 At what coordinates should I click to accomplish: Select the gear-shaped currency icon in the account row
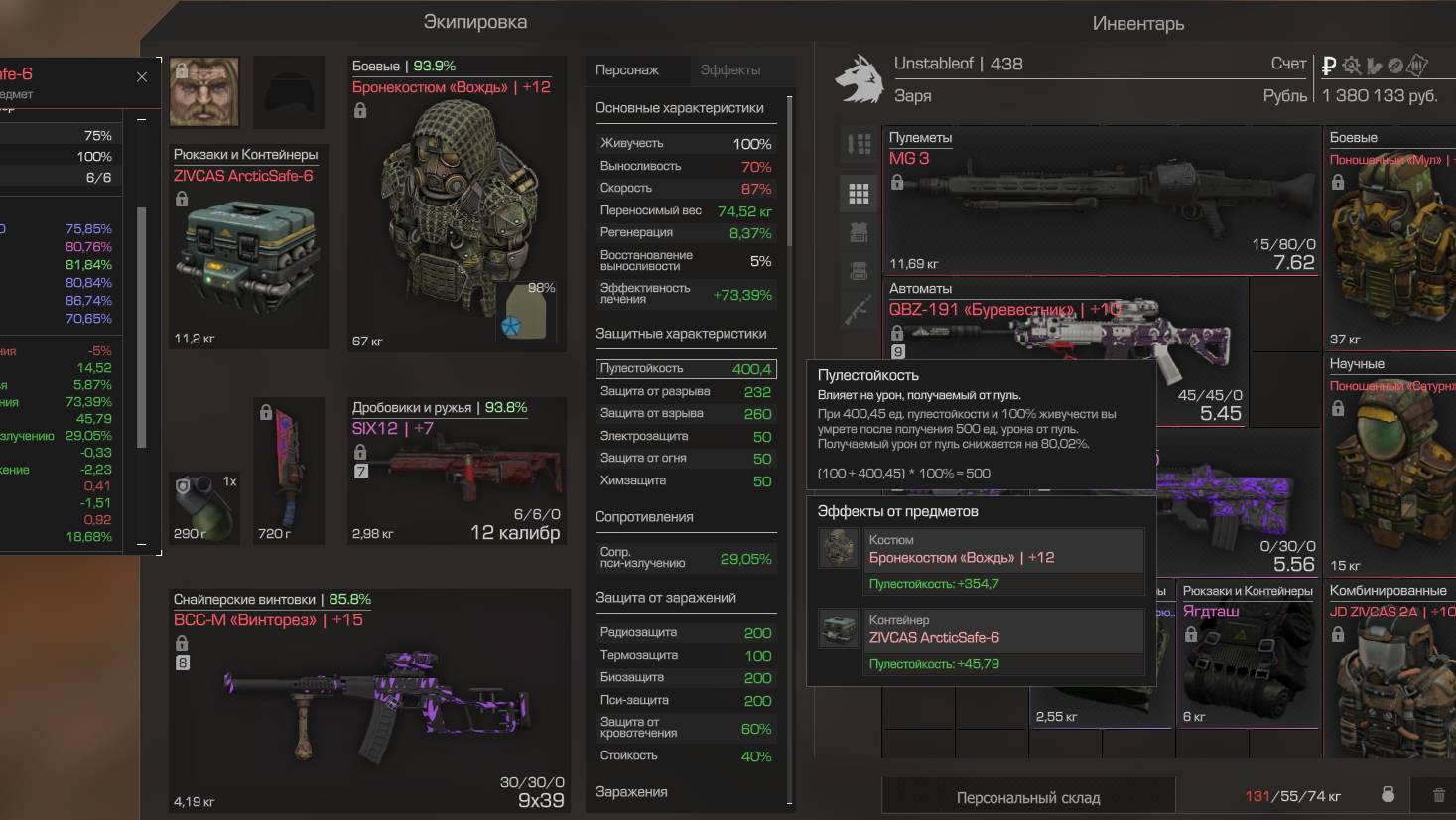pos(1351,66)
